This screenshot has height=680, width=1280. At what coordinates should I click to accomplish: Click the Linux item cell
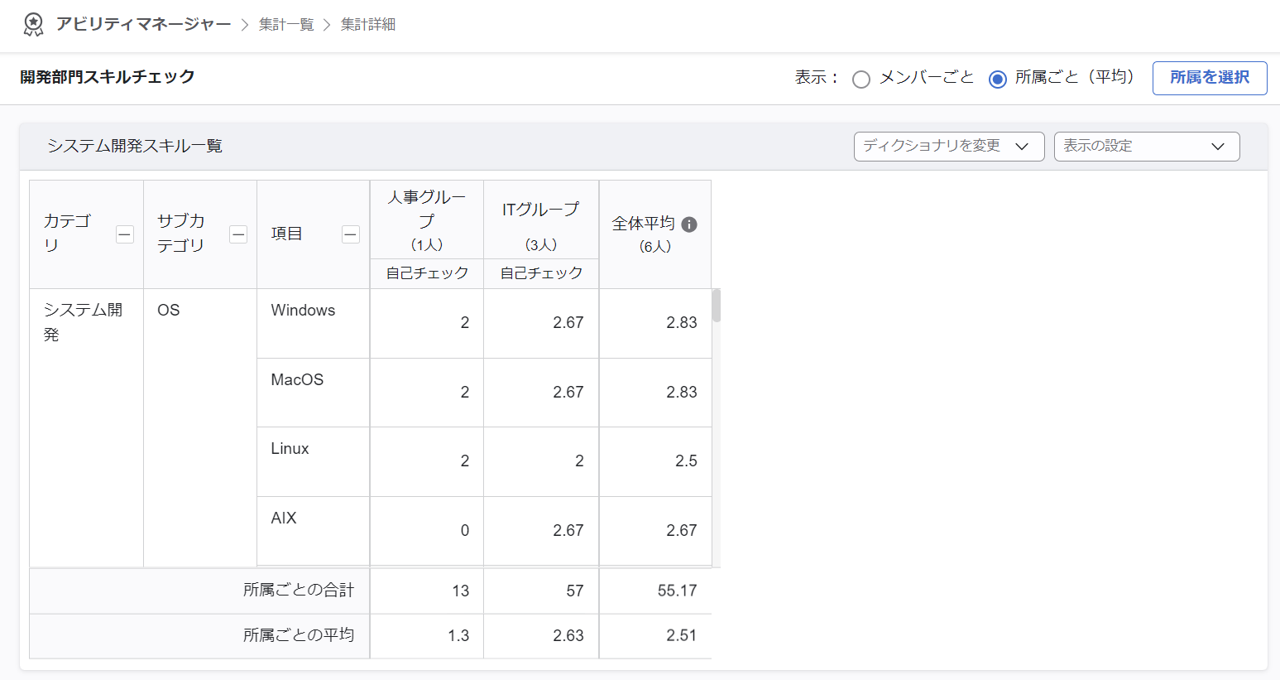click(x=290, y=449)
